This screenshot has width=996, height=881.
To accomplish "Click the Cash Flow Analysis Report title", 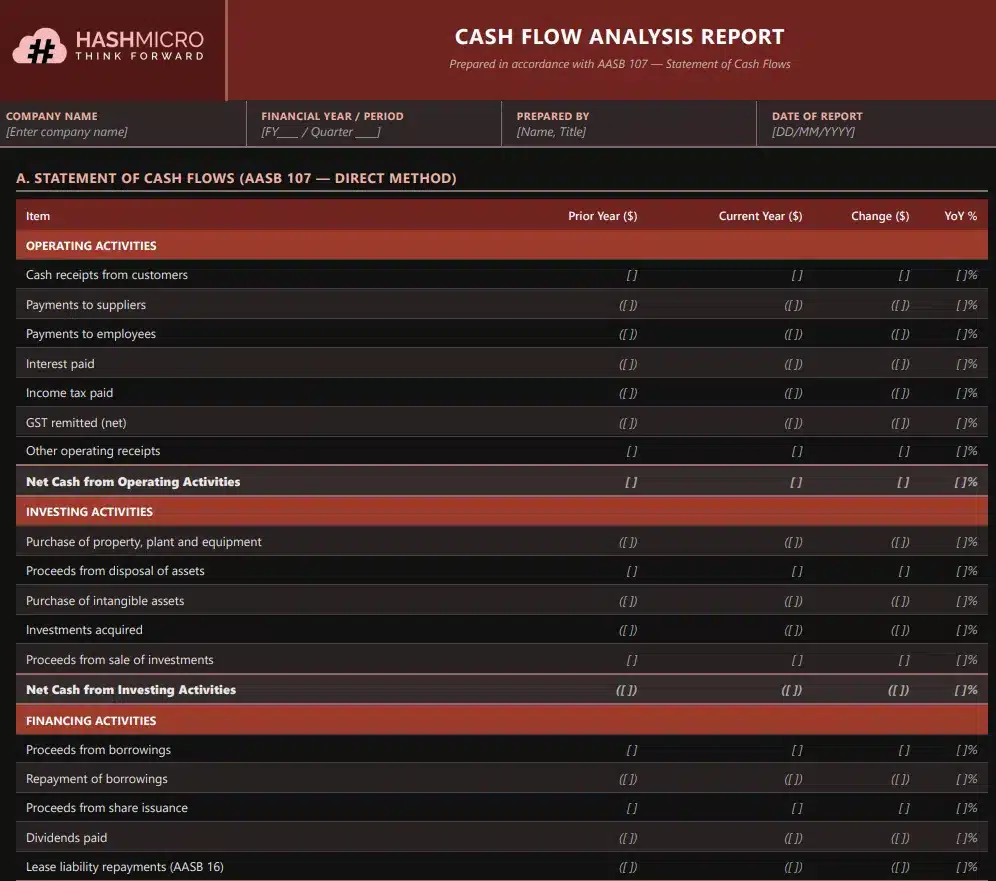I will (619, 37).
